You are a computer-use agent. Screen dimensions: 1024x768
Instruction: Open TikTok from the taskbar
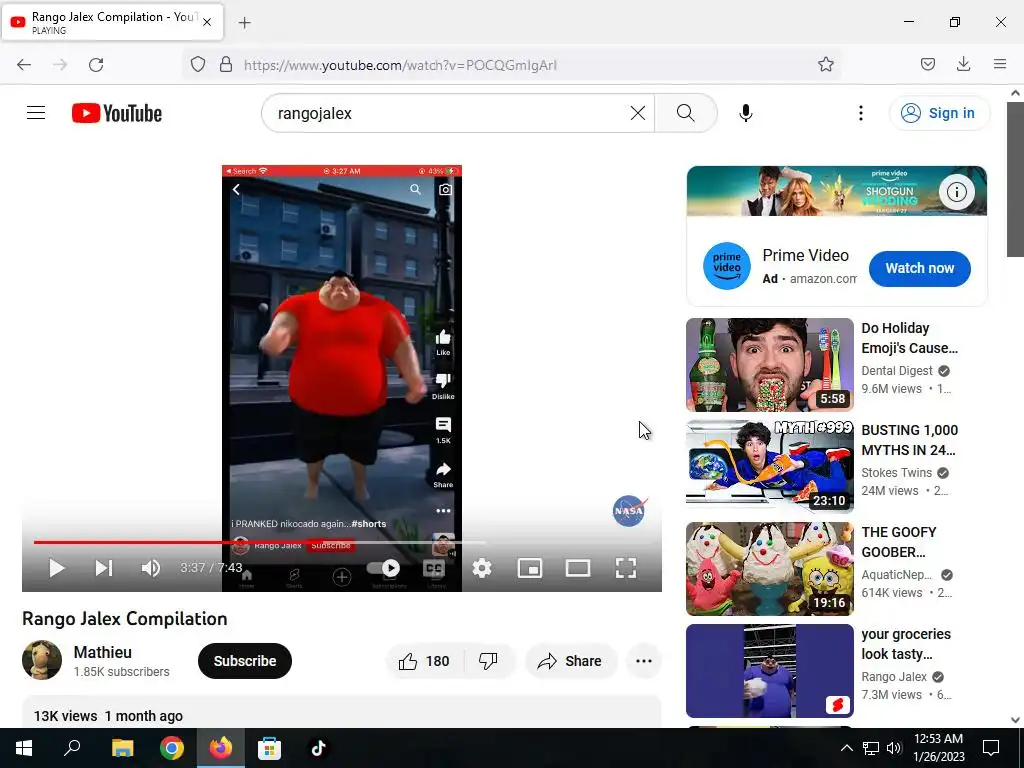click(318, 748)
